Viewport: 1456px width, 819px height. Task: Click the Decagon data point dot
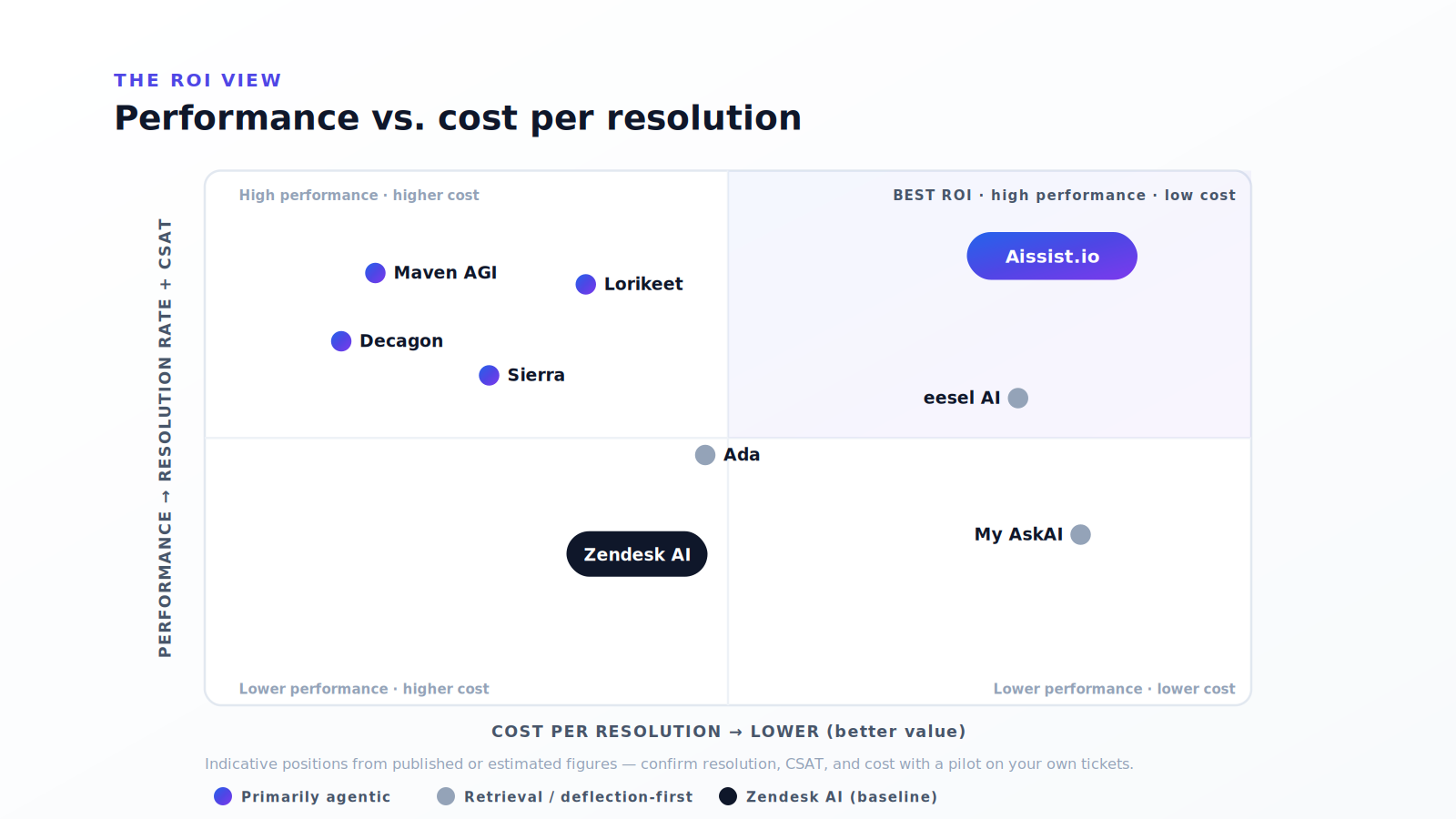(341, 341)
